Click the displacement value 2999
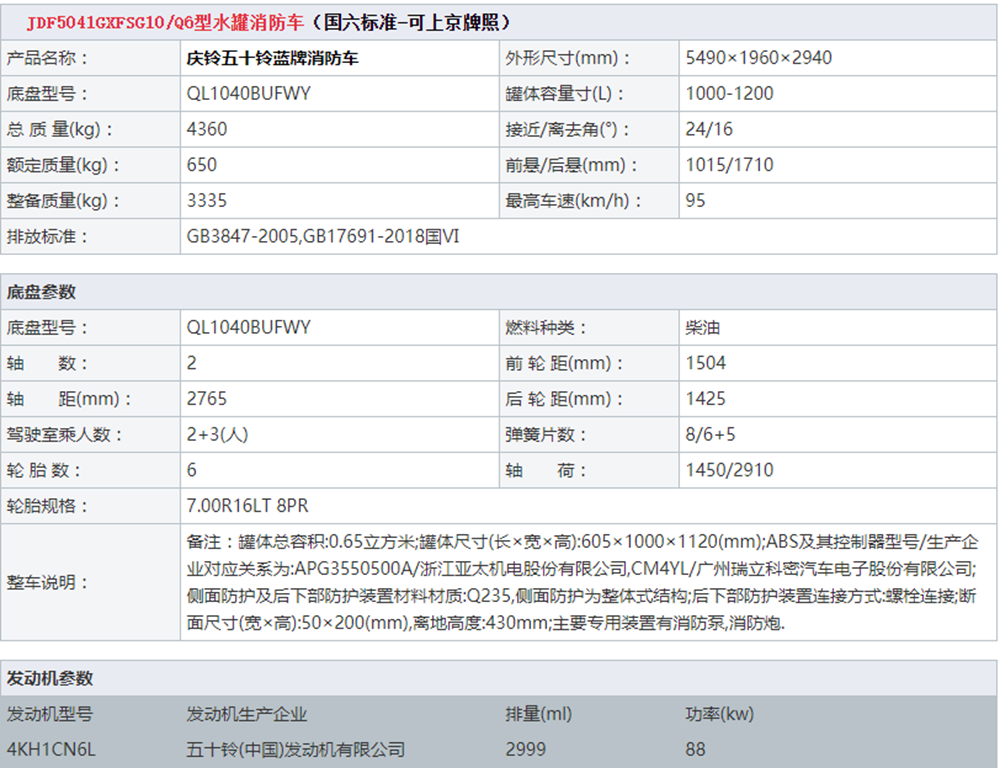1000x768 pixels. [x=526, y=750]
